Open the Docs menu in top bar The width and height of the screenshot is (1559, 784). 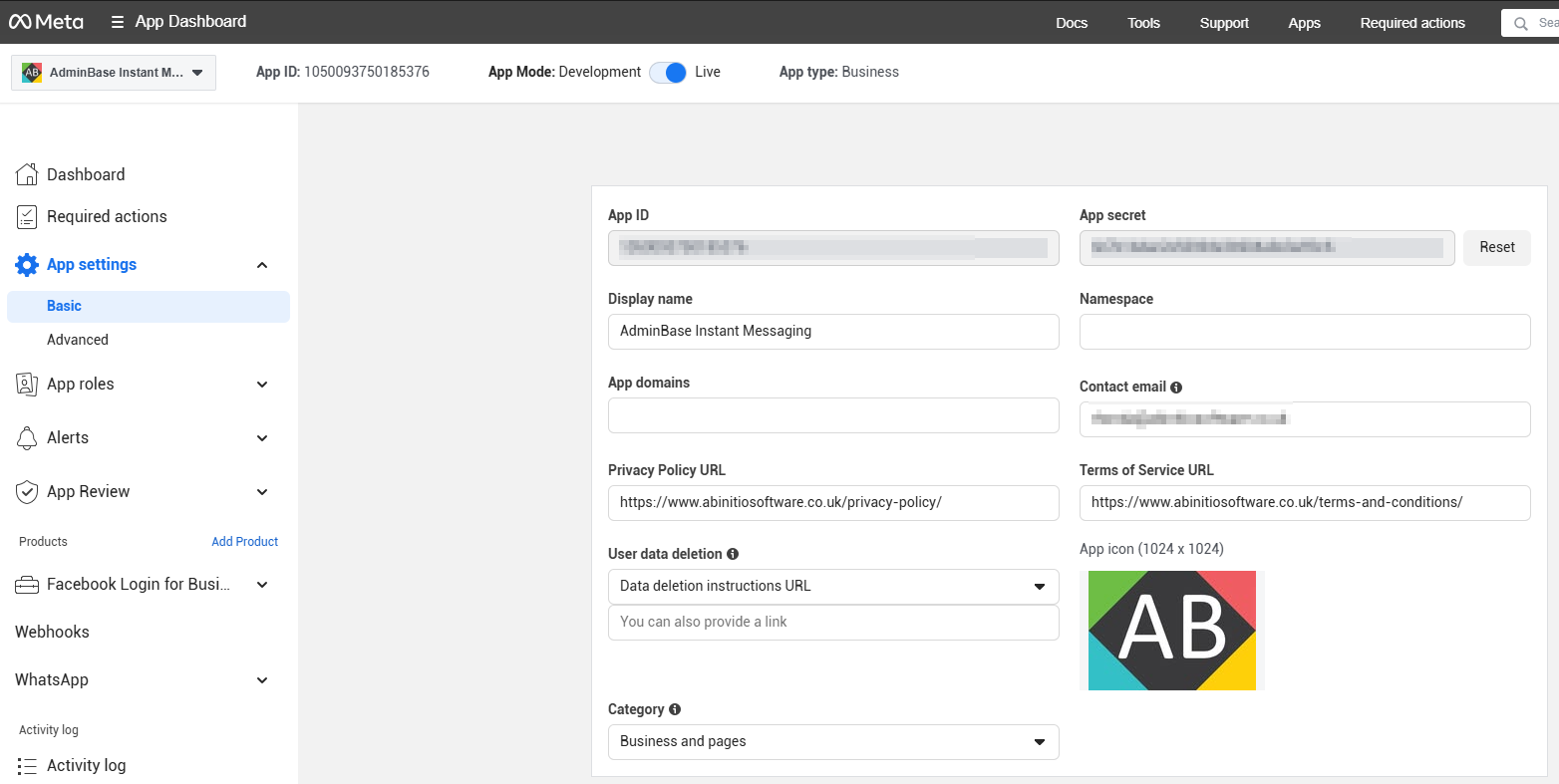(1072, 23)
